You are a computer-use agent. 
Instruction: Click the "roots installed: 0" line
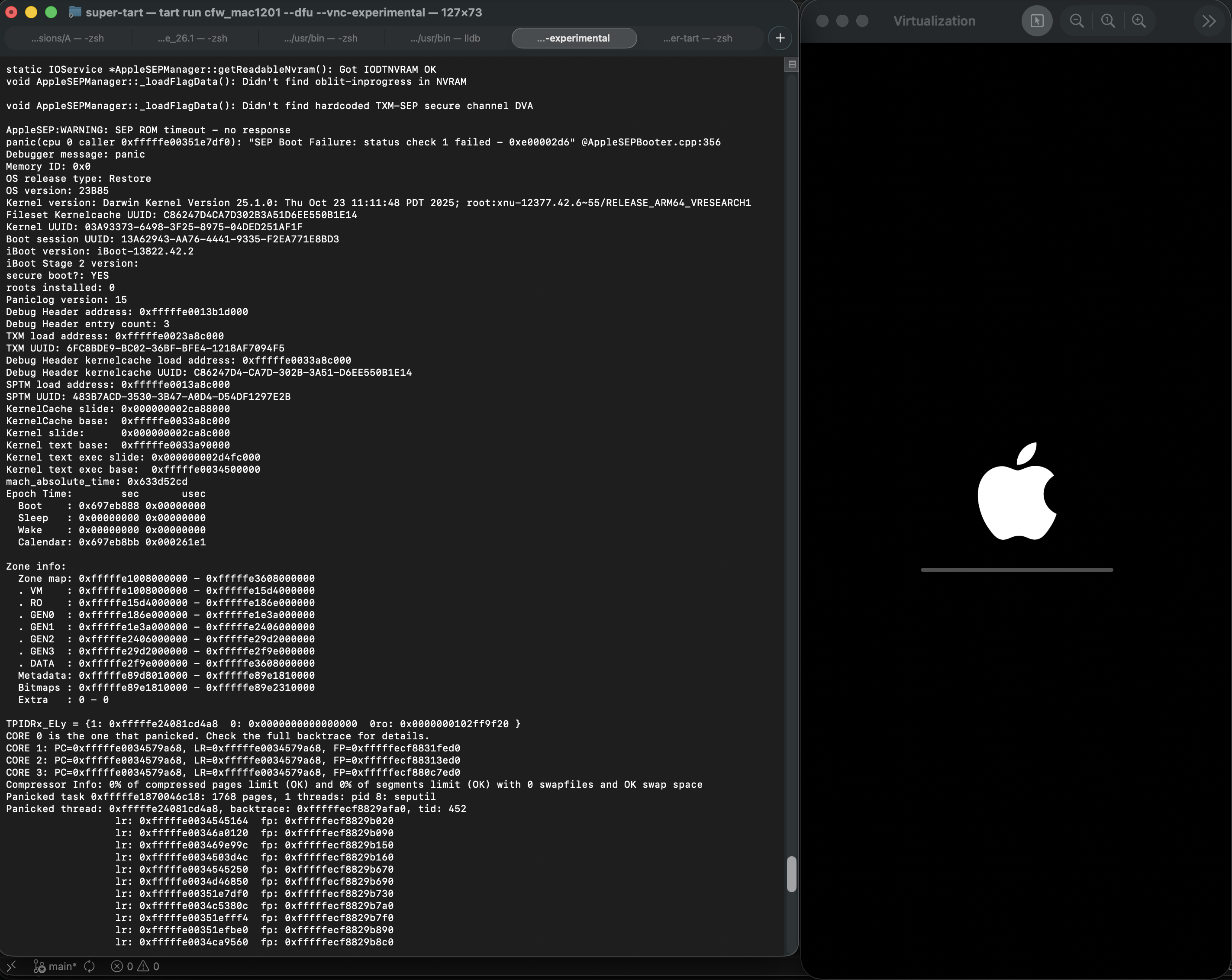pos(60,287)
